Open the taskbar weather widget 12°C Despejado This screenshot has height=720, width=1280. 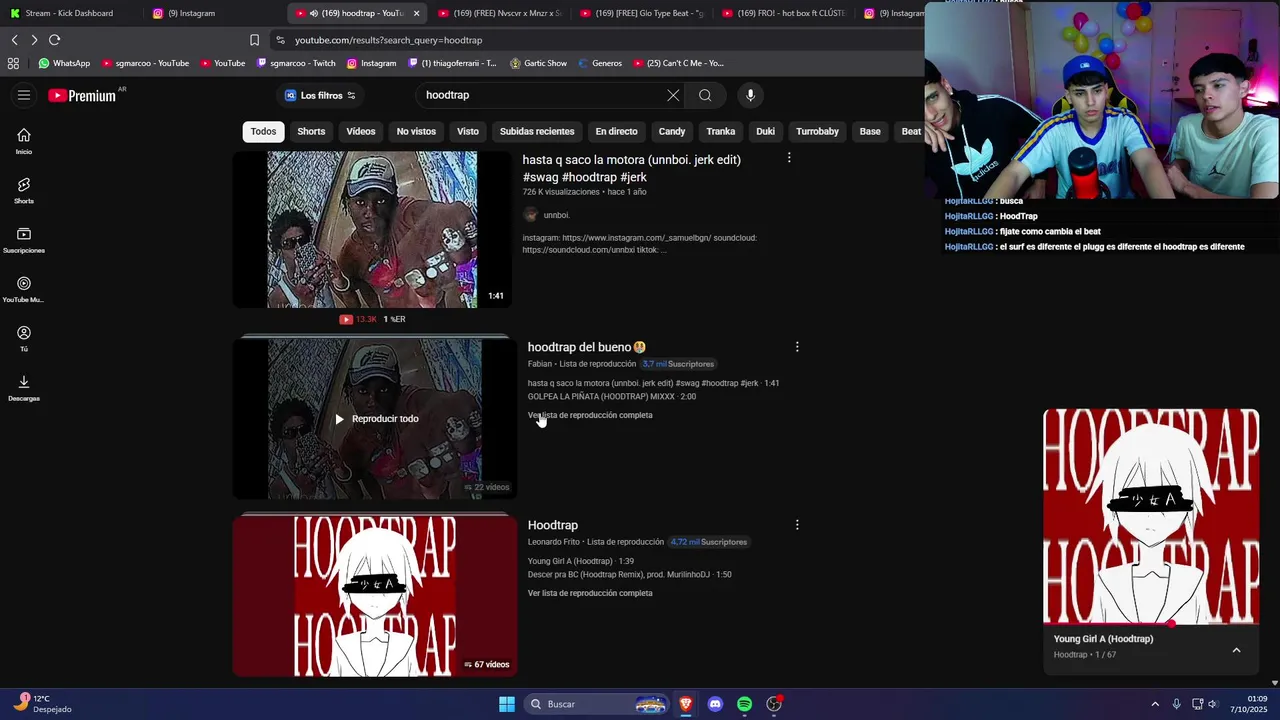[x=42, y=704]
